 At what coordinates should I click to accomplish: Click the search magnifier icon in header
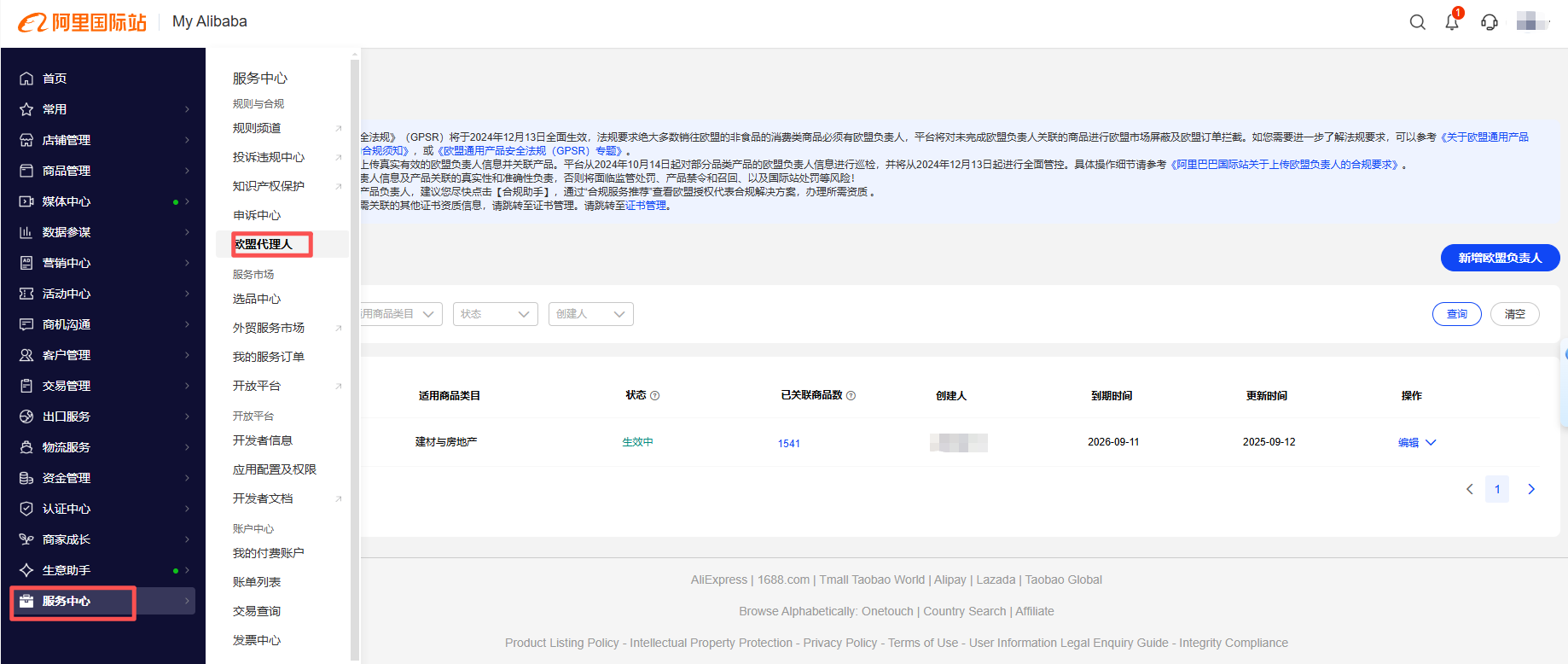point(1417,22)
